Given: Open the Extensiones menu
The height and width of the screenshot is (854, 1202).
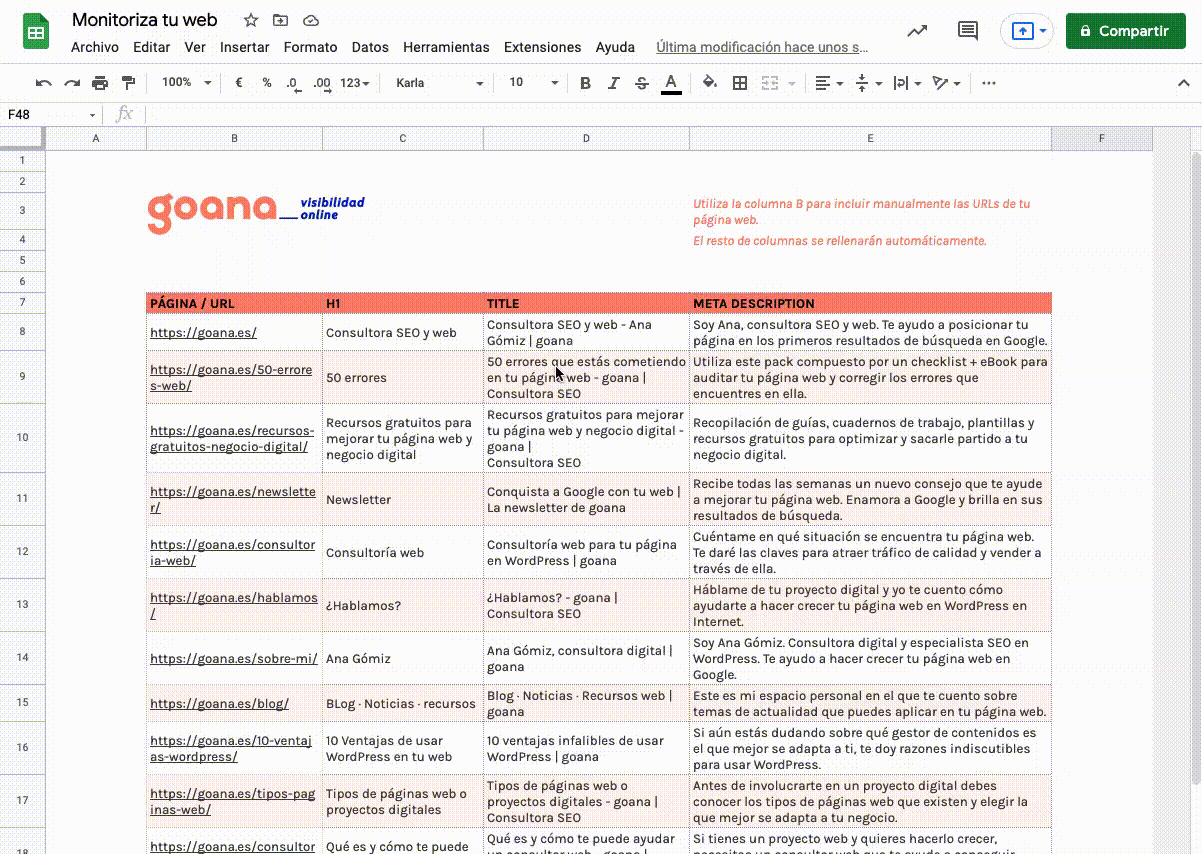Looking at the screenshot, I should click(x=542, y=47).
